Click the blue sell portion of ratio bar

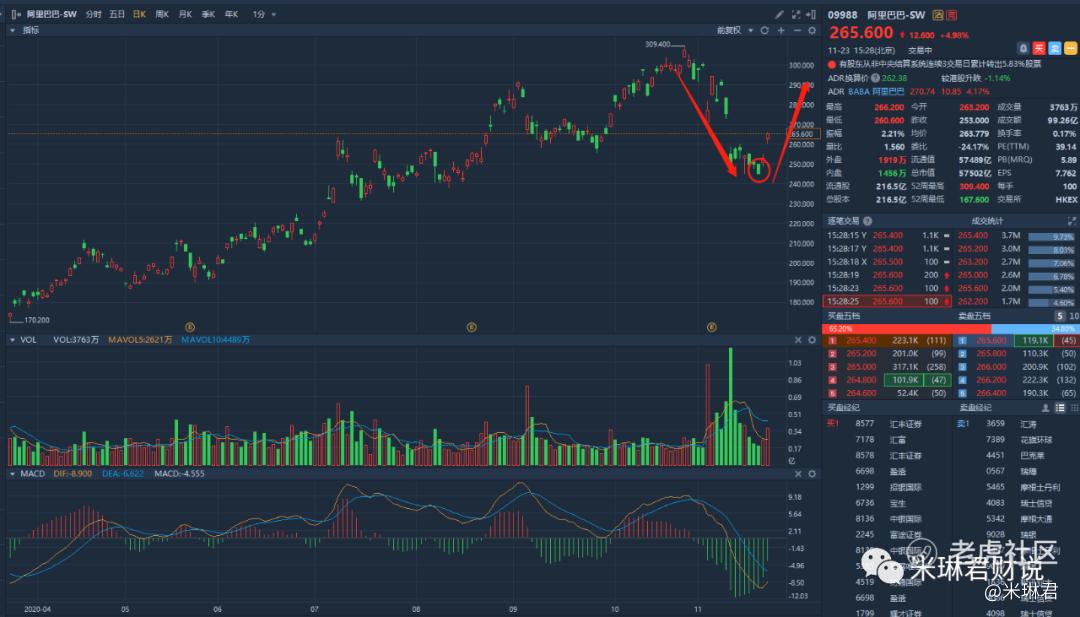(1035, 329)
